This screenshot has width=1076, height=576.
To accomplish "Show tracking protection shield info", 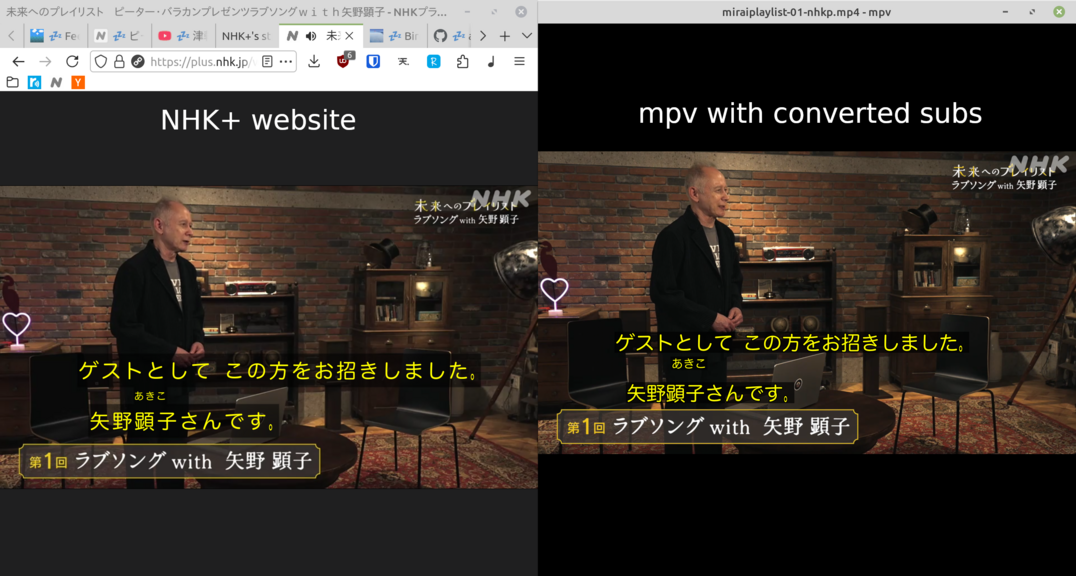I will (101, 61).
